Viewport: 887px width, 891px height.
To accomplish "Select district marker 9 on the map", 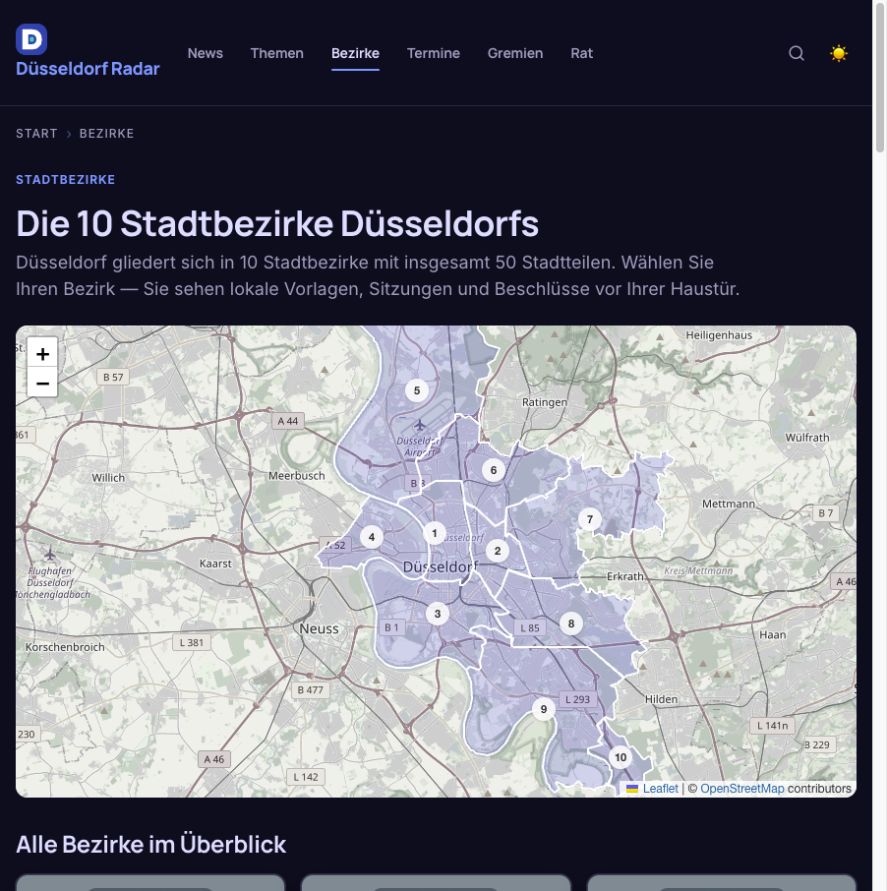I will click(543, 709).
